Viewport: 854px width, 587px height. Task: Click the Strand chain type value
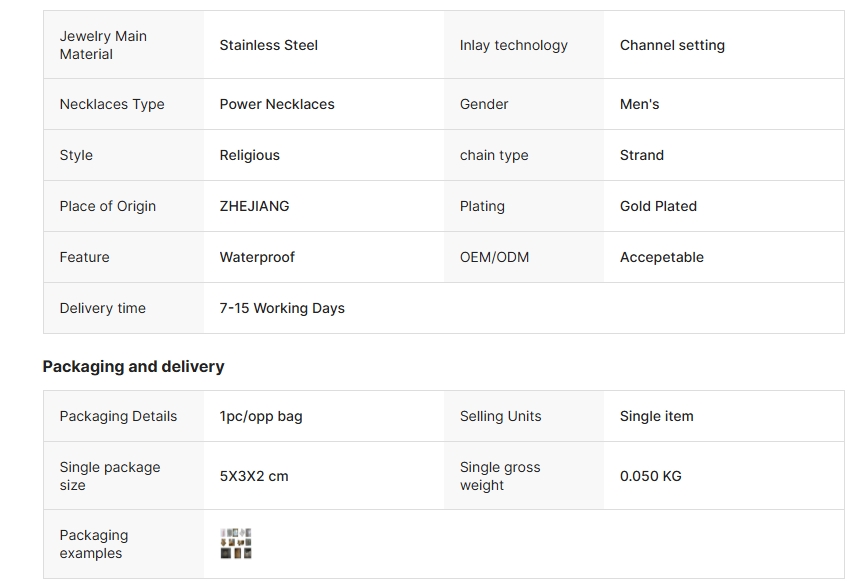(641, 155)
